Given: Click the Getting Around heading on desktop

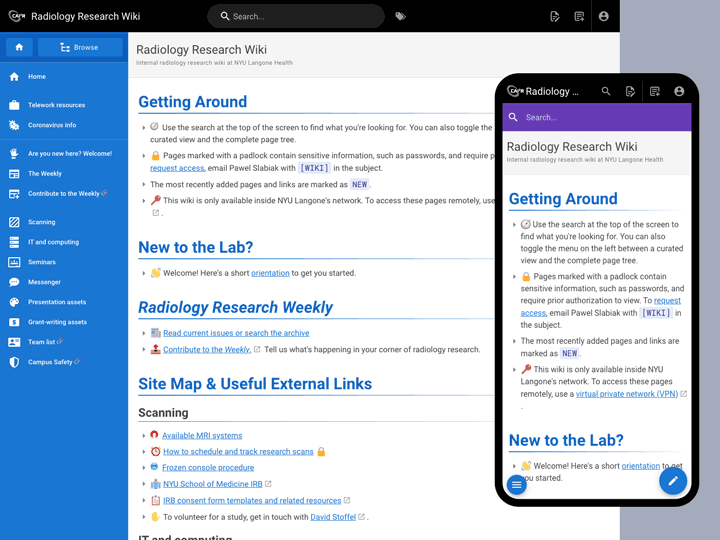Looking at the screenshot, I should coord(193,101).
